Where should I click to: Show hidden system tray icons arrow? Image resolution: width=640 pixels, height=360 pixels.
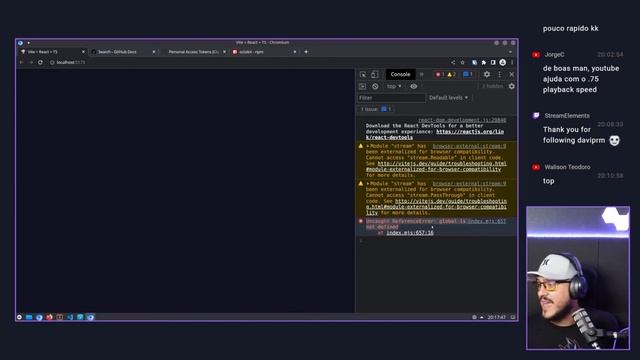click(x=482, y=317)
